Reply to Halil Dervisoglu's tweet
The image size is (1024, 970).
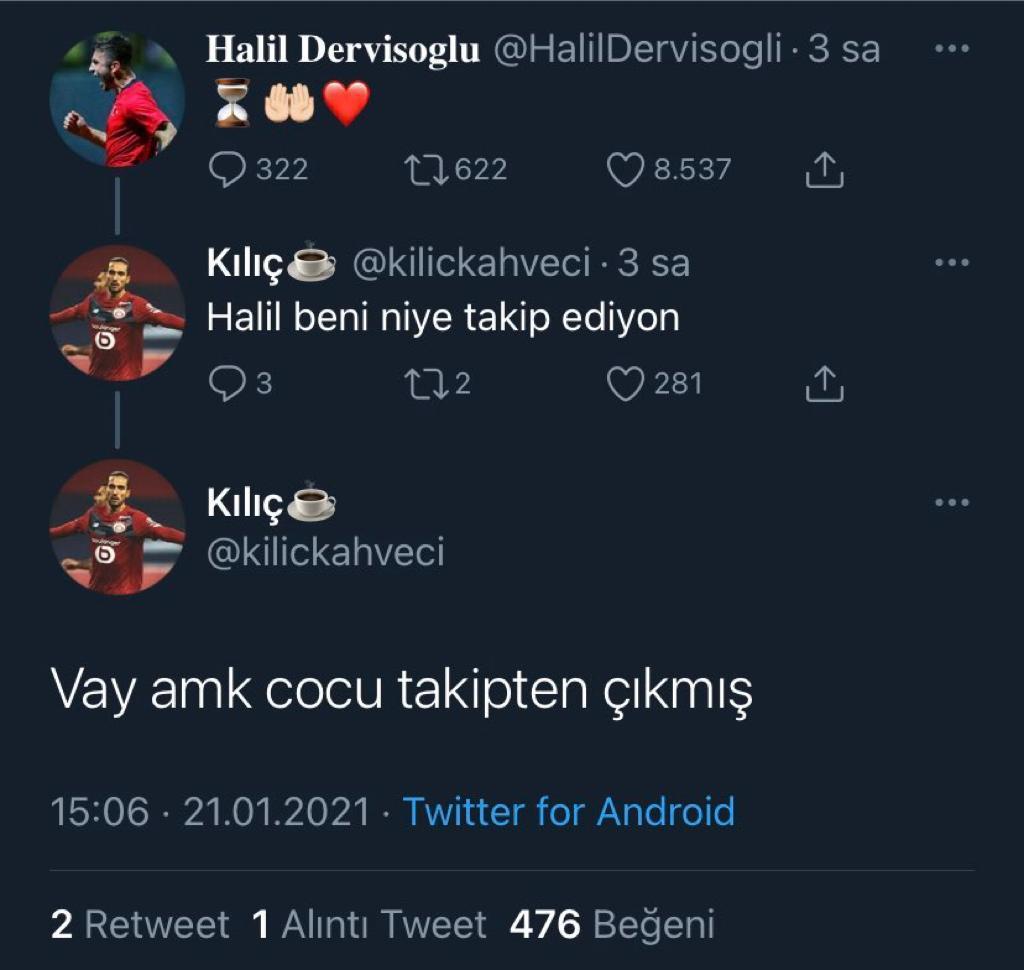[227, 170]
